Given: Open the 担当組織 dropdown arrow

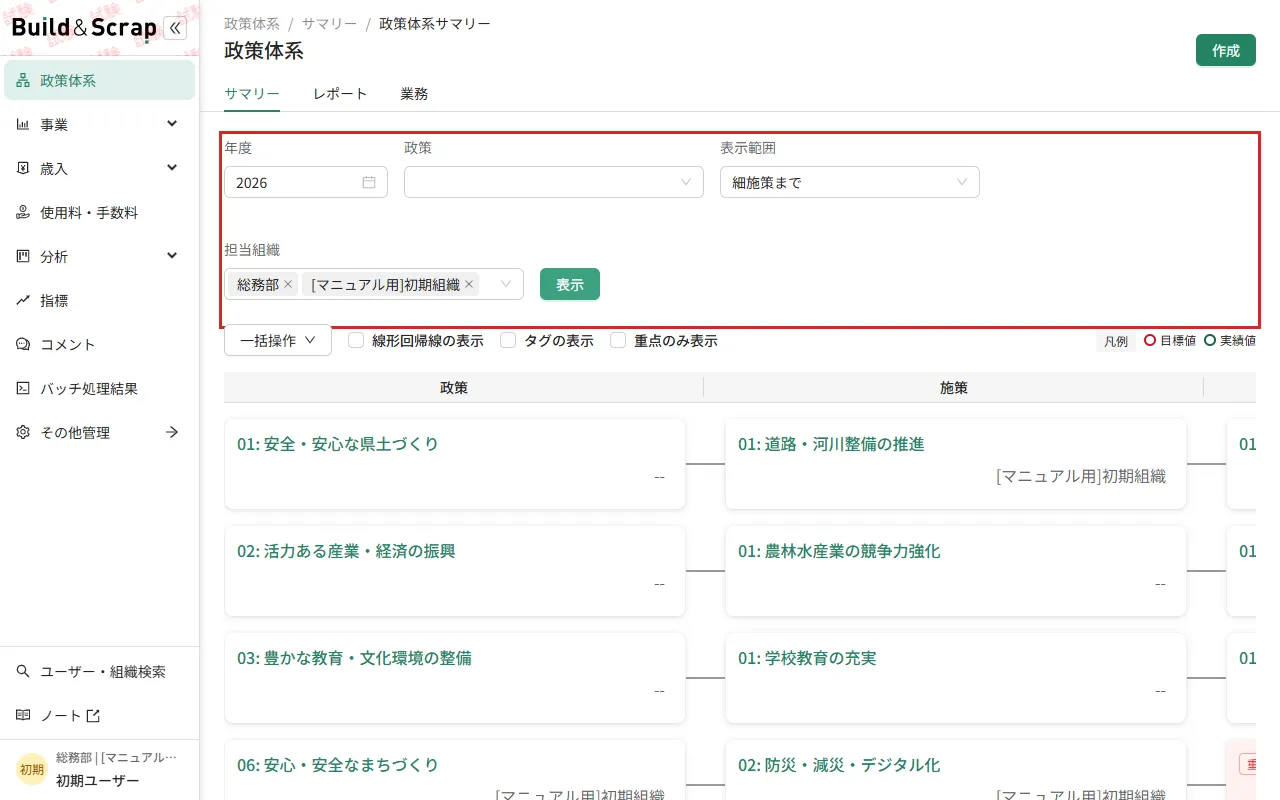Looking at the screenshot, I should 506,284.
